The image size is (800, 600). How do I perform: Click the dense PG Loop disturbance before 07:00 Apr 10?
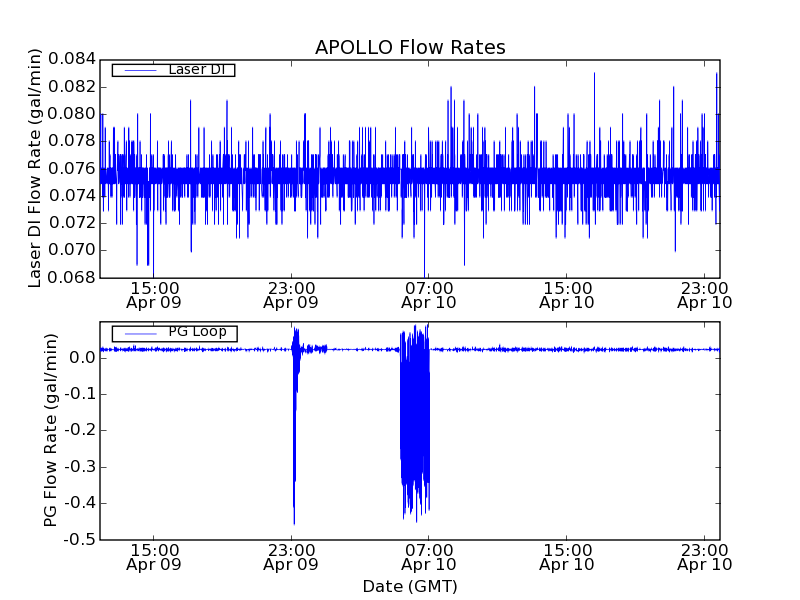415,423
